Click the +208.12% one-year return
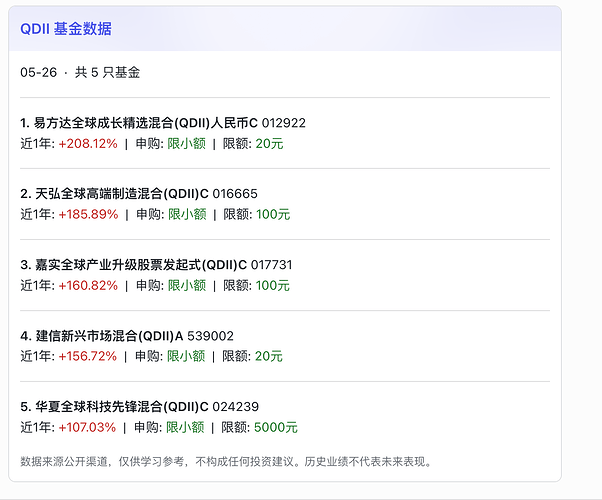Viewport: 602px width, 500px height. tap(88, 144)
